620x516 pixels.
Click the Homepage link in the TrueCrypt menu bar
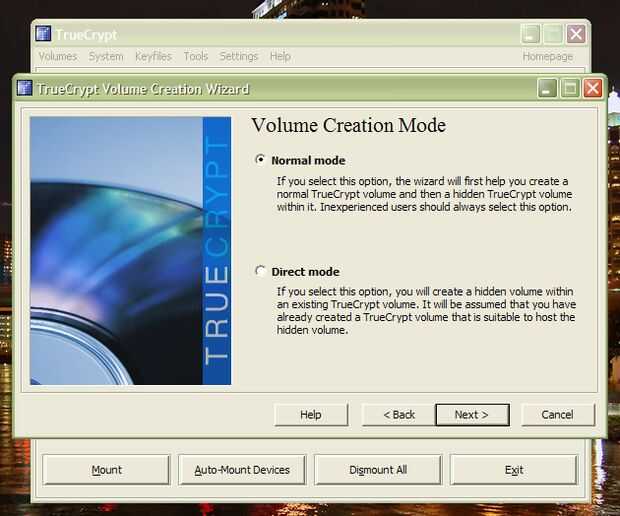click(548, 57)
